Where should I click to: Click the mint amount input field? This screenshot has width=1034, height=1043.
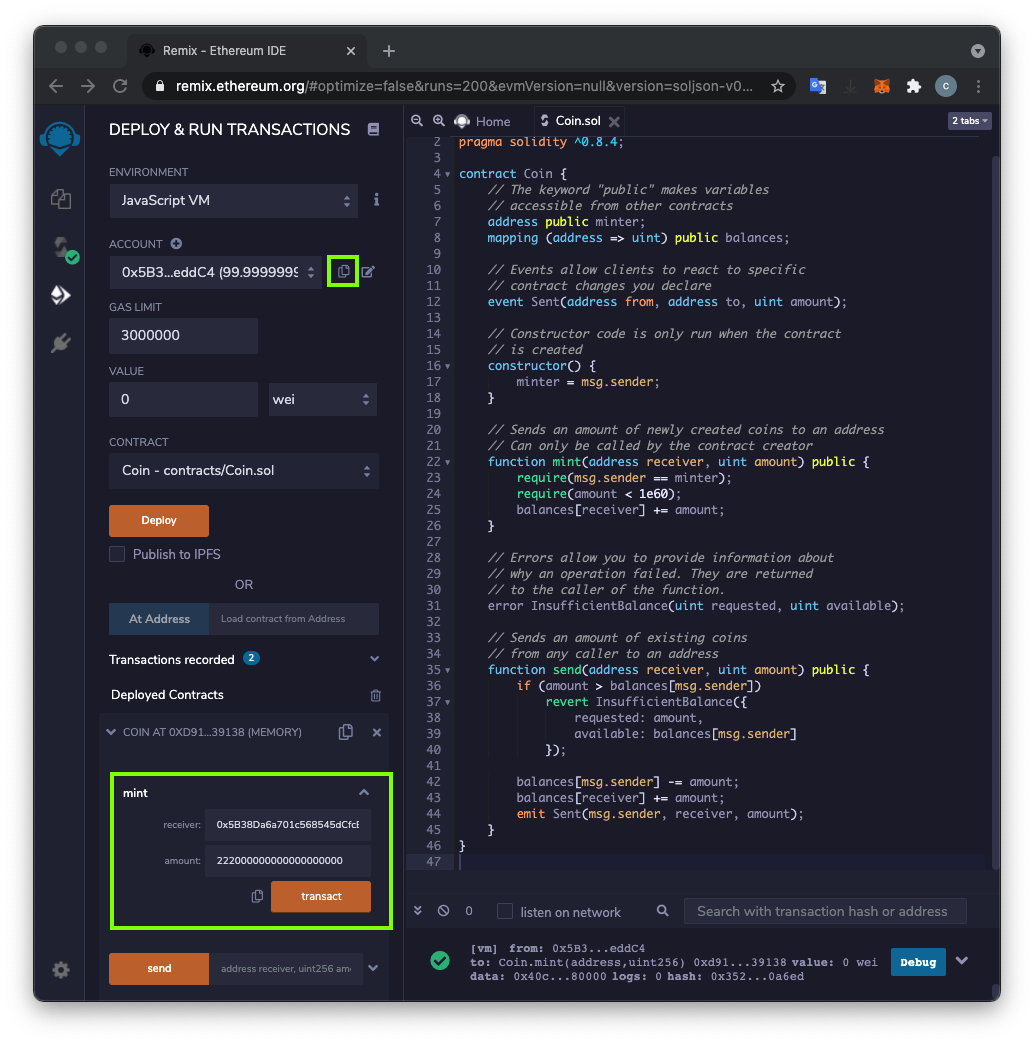pyautogui.click(x=288, y=860)
